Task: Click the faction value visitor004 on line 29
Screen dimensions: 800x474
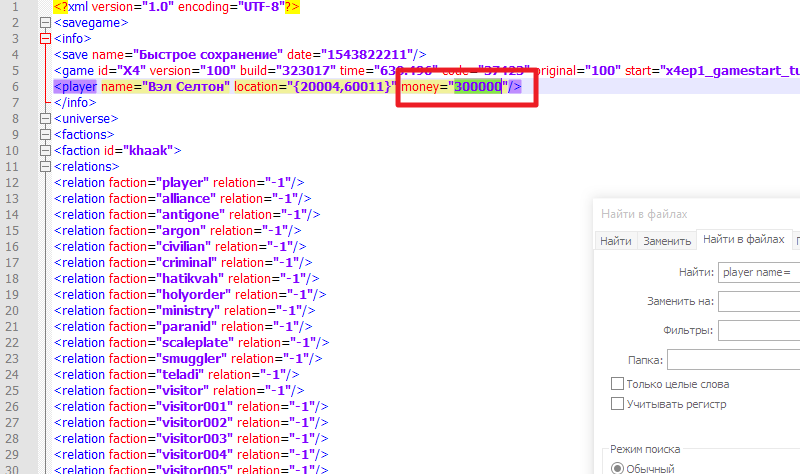Action: pyautogui.click(x=194, y=455)
